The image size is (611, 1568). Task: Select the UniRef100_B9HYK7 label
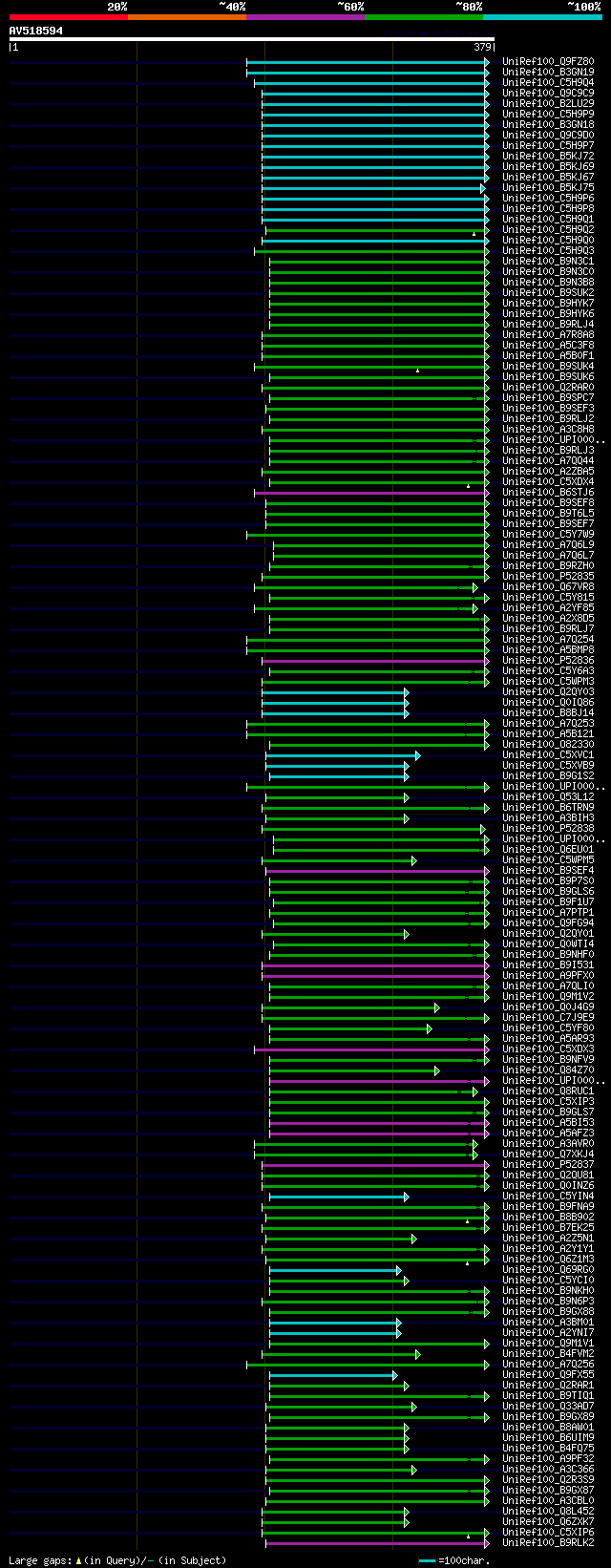pos(548,304)
